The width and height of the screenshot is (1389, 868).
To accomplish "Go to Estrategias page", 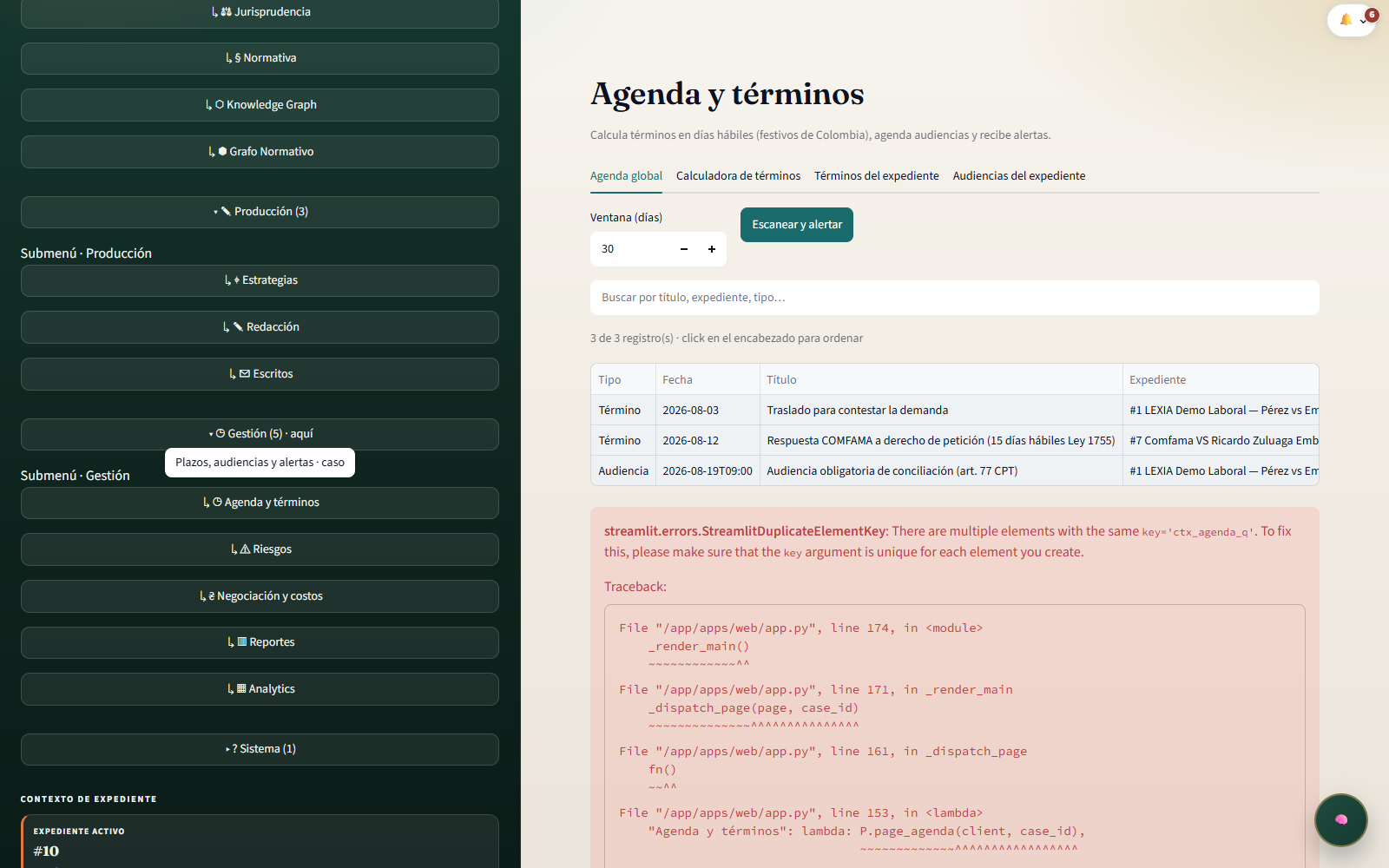I will coord(260,280).
